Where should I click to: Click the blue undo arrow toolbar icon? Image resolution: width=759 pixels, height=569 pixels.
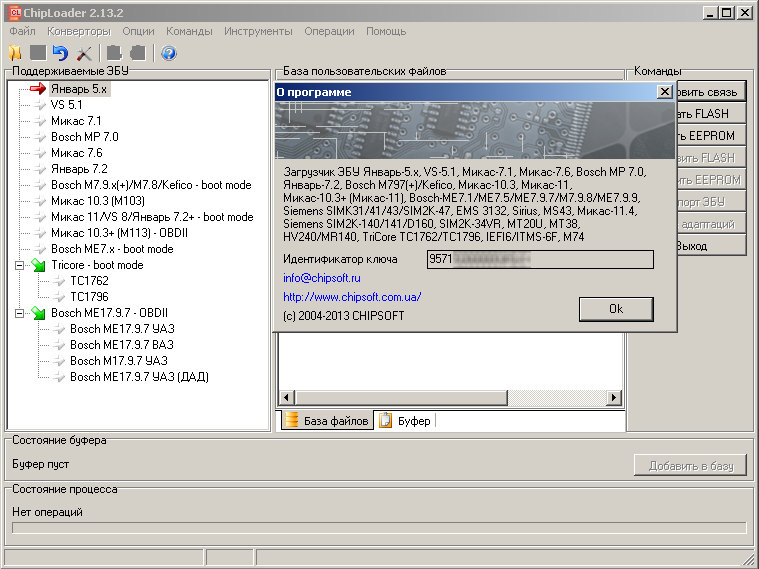tap(60, 53)
